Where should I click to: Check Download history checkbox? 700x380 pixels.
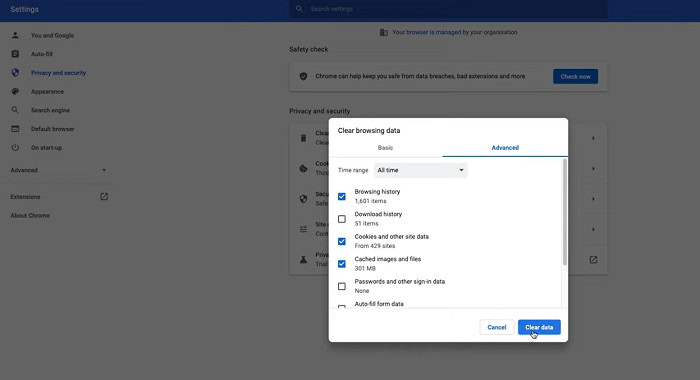(x=342, y=219)
